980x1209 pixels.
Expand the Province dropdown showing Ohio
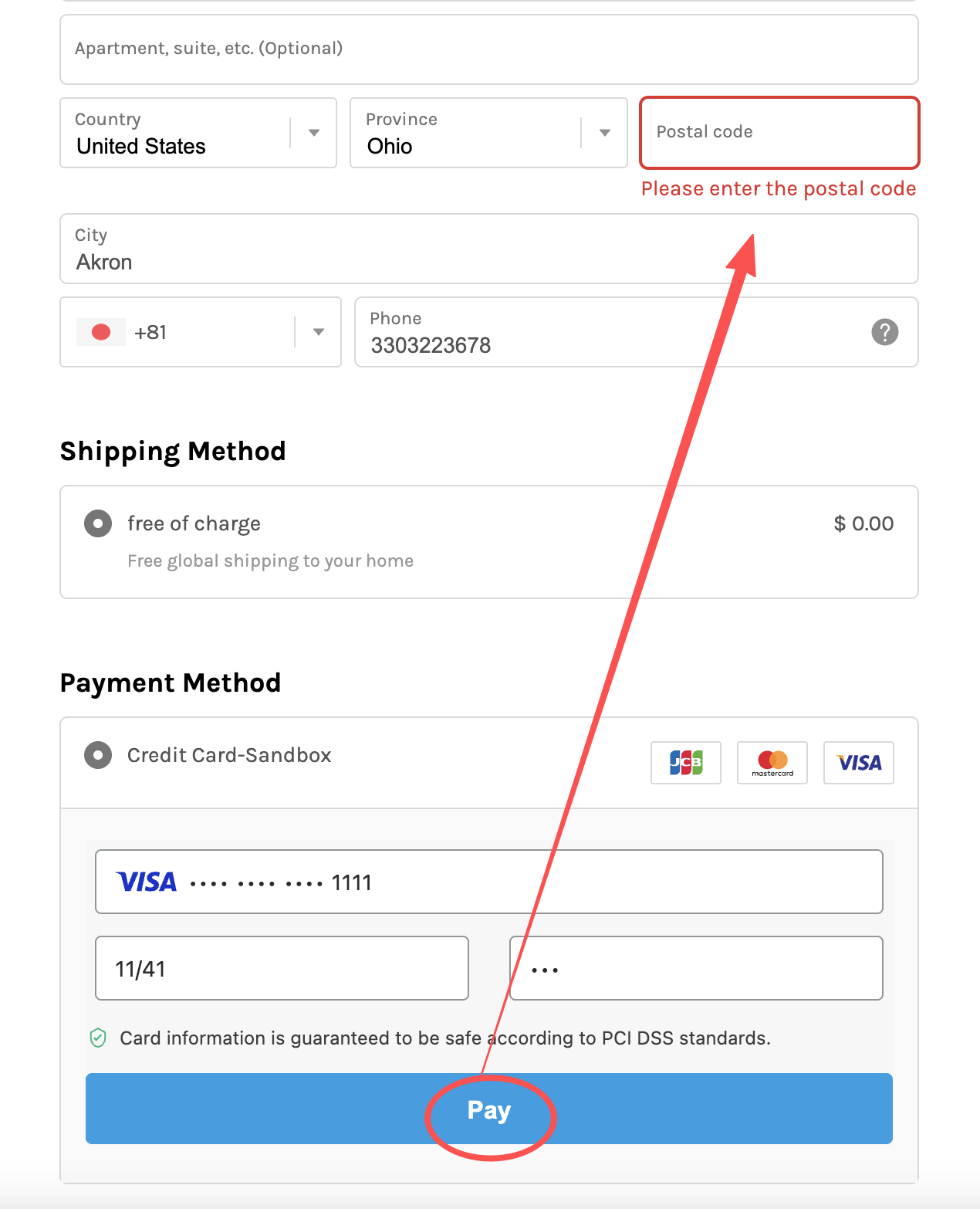(604, 133)
